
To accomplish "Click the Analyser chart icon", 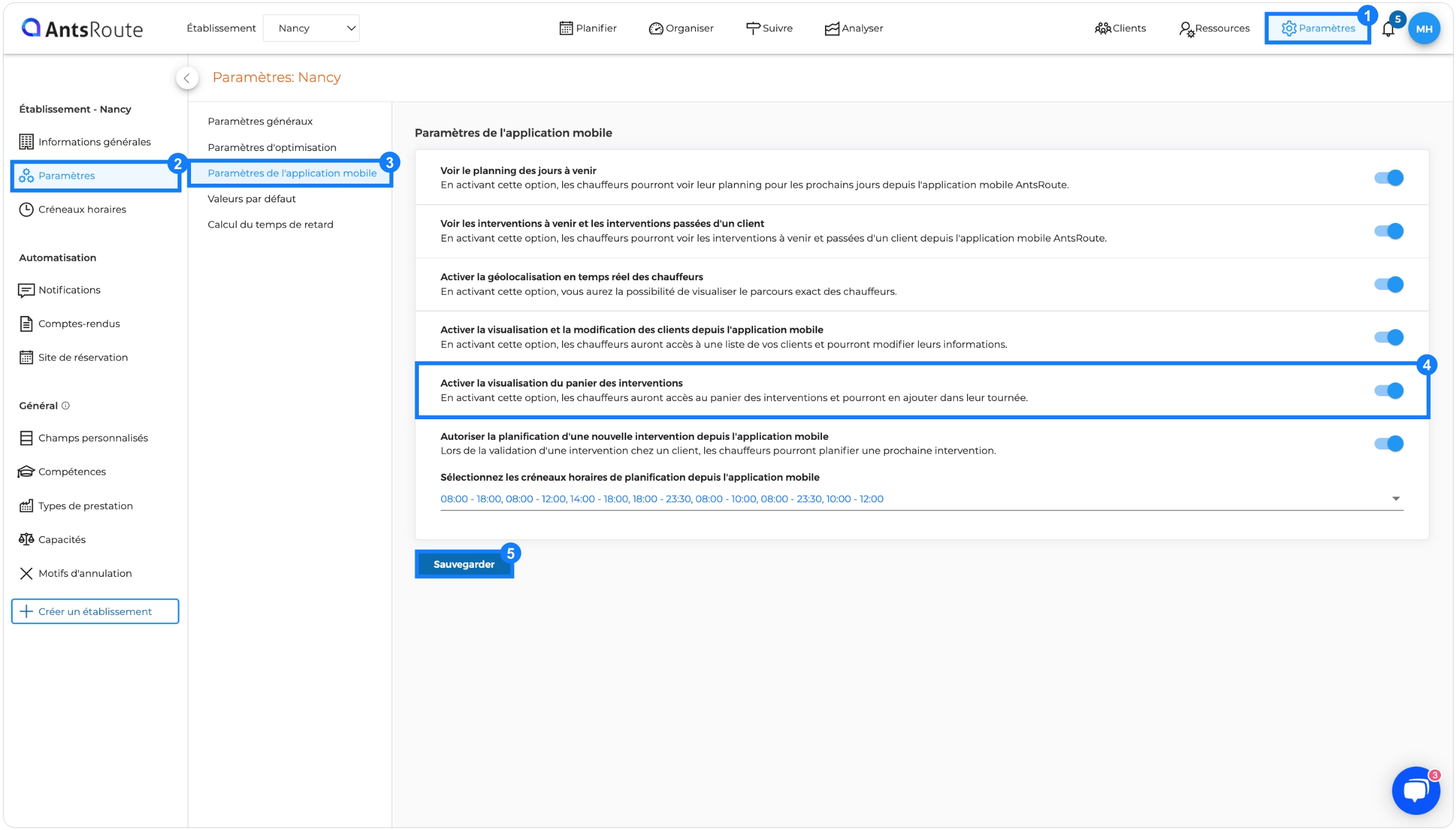I will pos(832,28).
